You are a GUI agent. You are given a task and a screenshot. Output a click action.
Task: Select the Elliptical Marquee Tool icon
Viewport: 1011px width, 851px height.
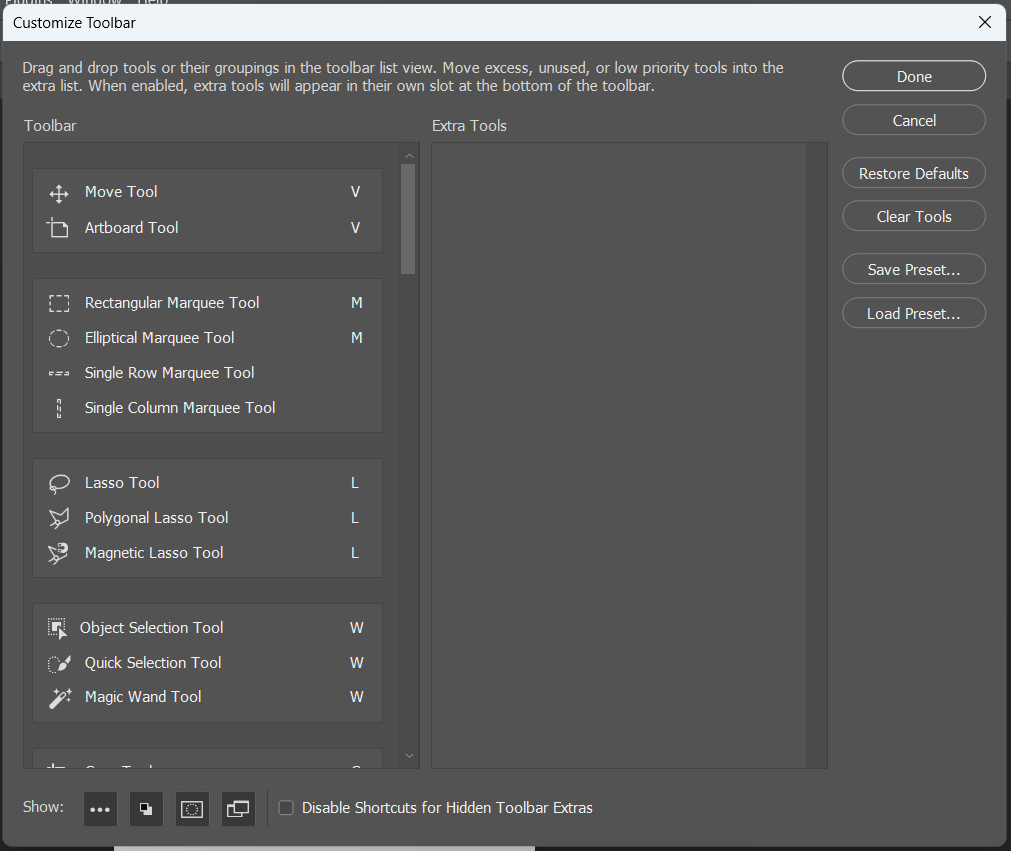pyautogui.click(x=59, y=338)
